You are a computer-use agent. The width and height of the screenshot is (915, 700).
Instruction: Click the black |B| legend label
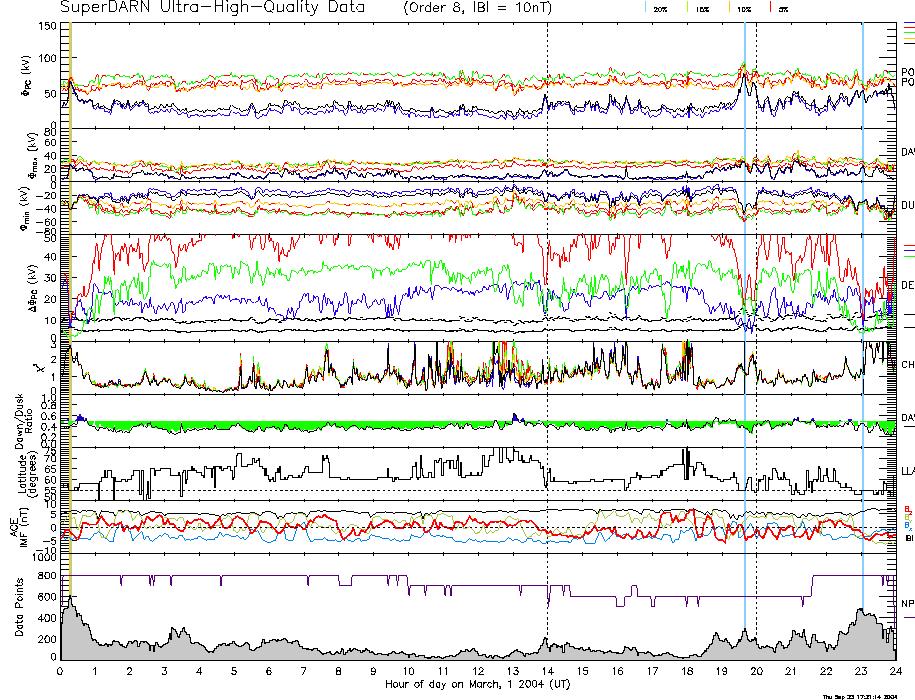tap(909, 538)
